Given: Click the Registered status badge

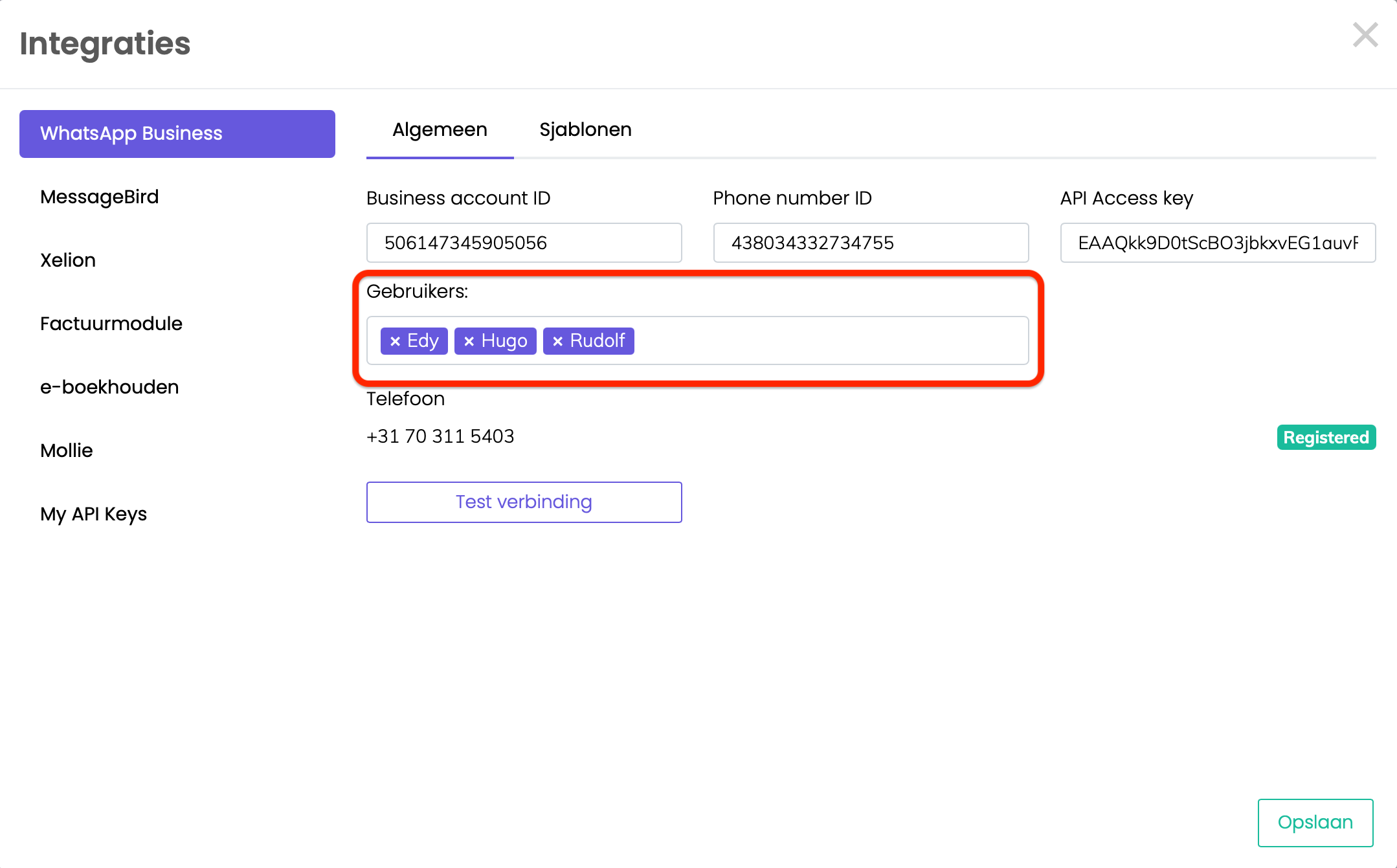Looking at the screenshot, I should click(1326, 438).
